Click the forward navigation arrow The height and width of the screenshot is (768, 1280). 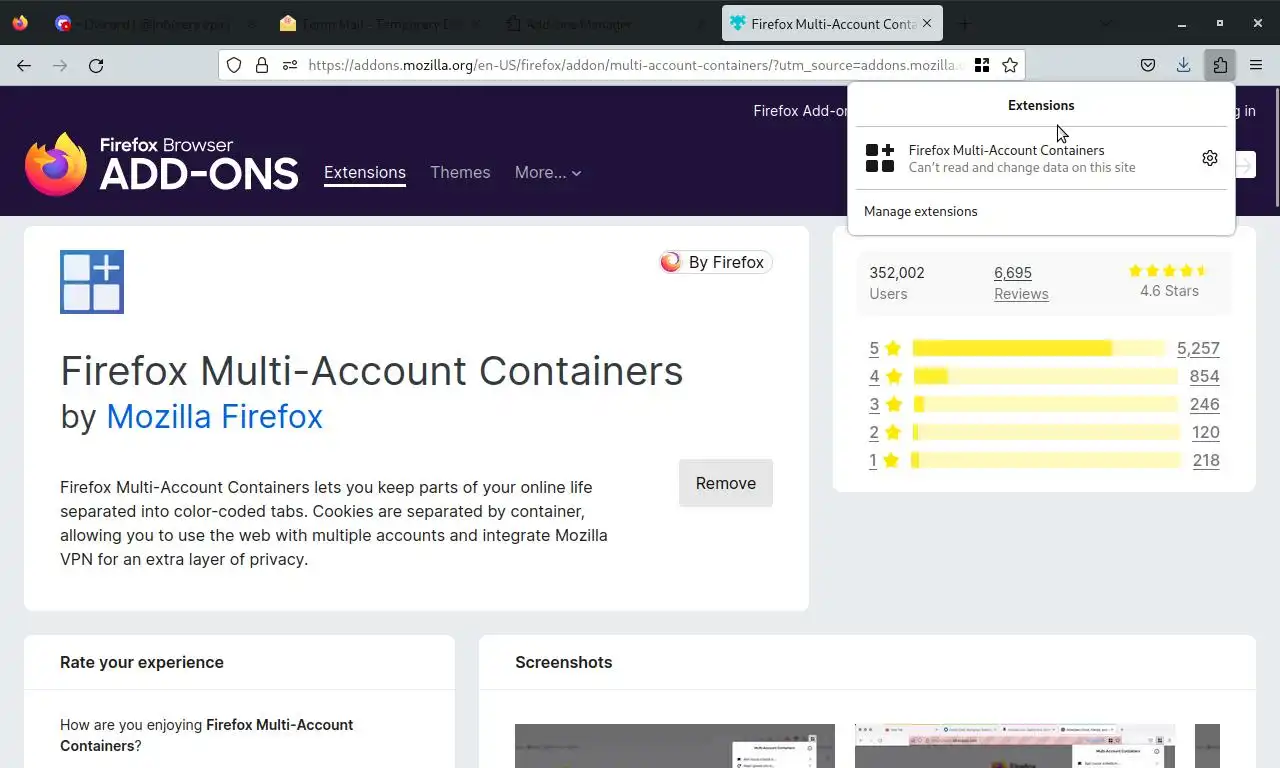(x=60, y=66)
